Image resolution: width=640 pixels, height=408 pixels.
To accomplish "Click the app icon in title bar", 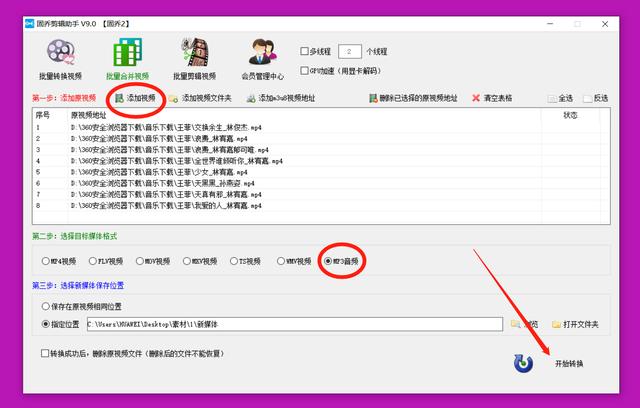I will (29, 24).
